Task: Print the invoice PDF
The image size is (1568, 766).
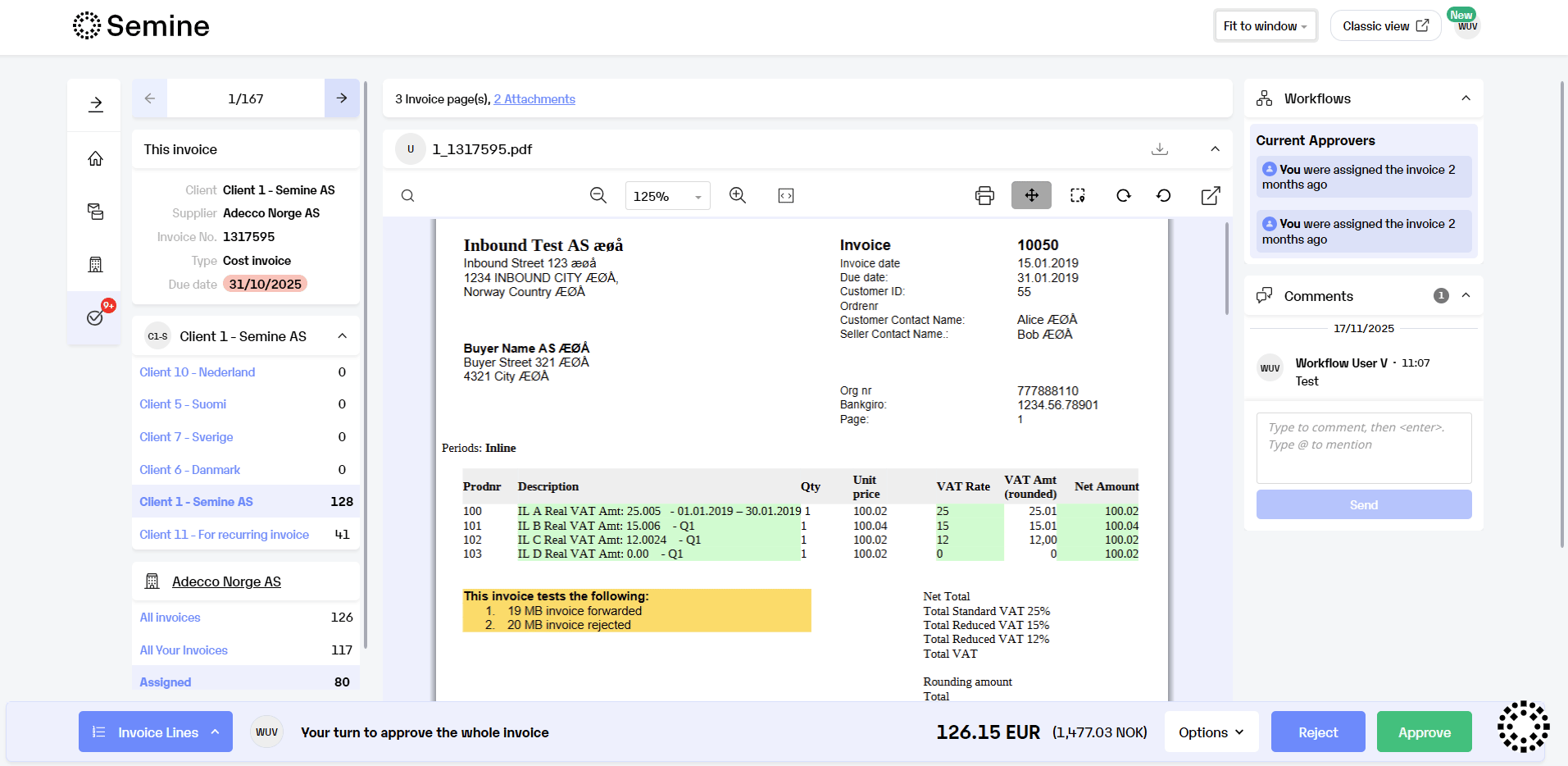Action: point(984,195)
